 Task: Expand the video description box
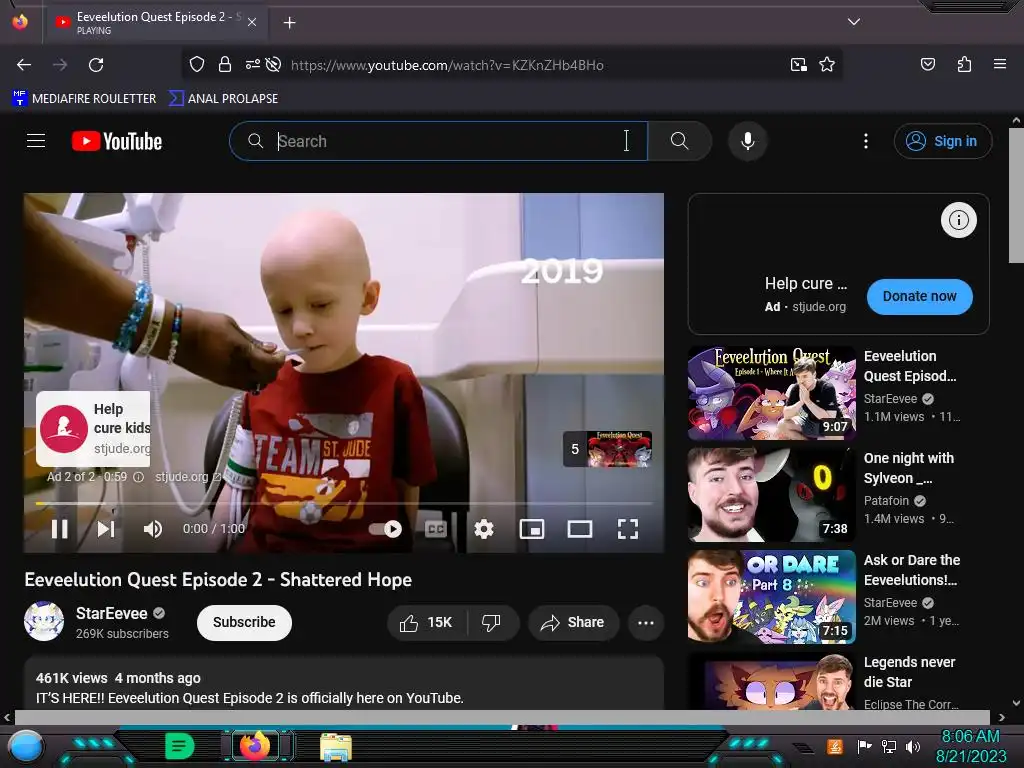pyautogui.click(x=344, y=683)
